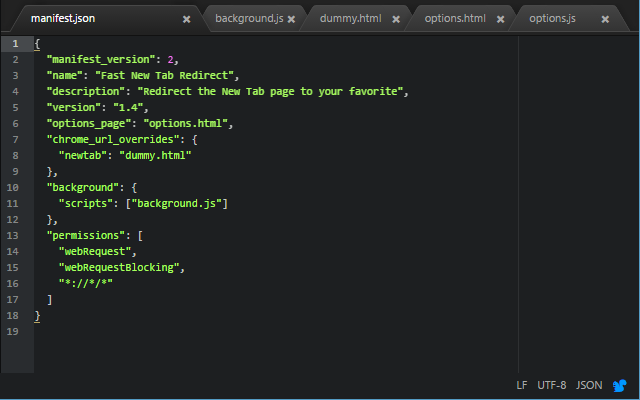Click the "chrome_url_overrides" key
This screenshot has width=640, height=400.
113,140
